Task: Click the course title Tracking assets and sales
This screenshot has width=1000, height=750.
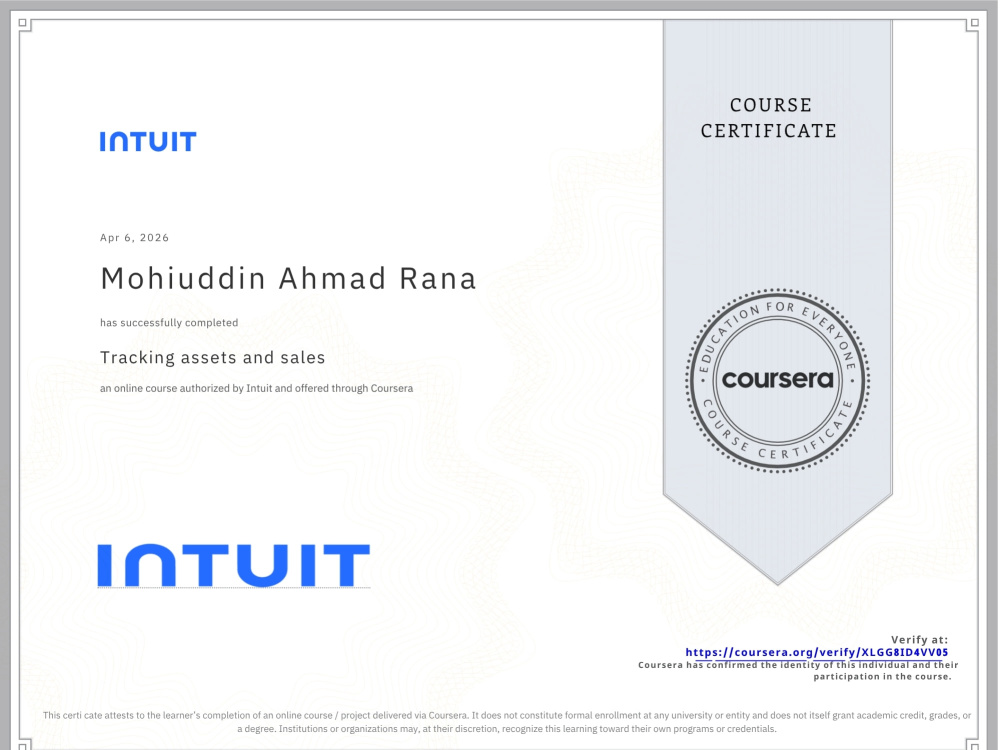Action: tap(212, 357)
